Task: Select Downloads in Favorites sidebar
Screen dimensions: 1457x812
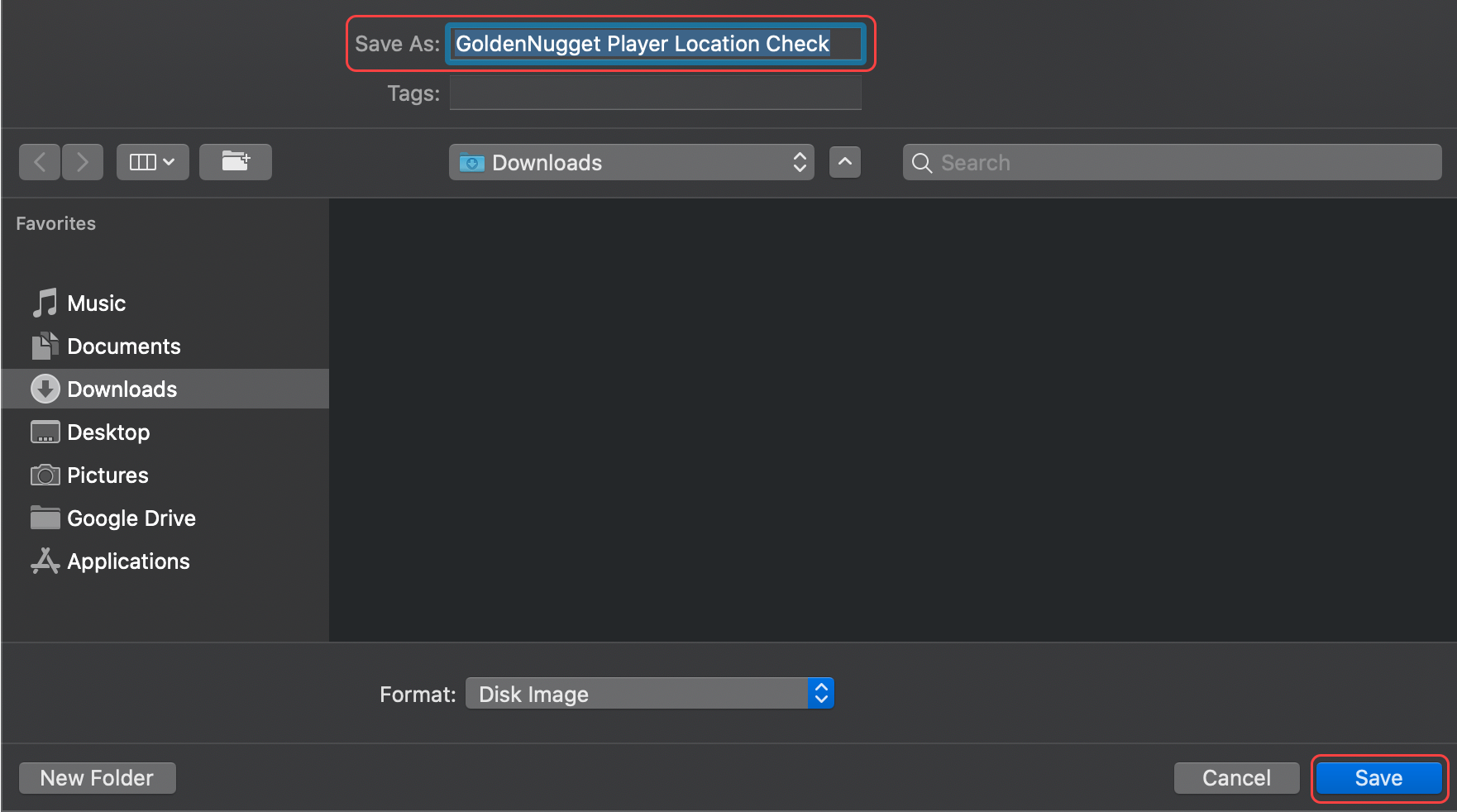Action: pyautogui.click(x=165, y=389)
